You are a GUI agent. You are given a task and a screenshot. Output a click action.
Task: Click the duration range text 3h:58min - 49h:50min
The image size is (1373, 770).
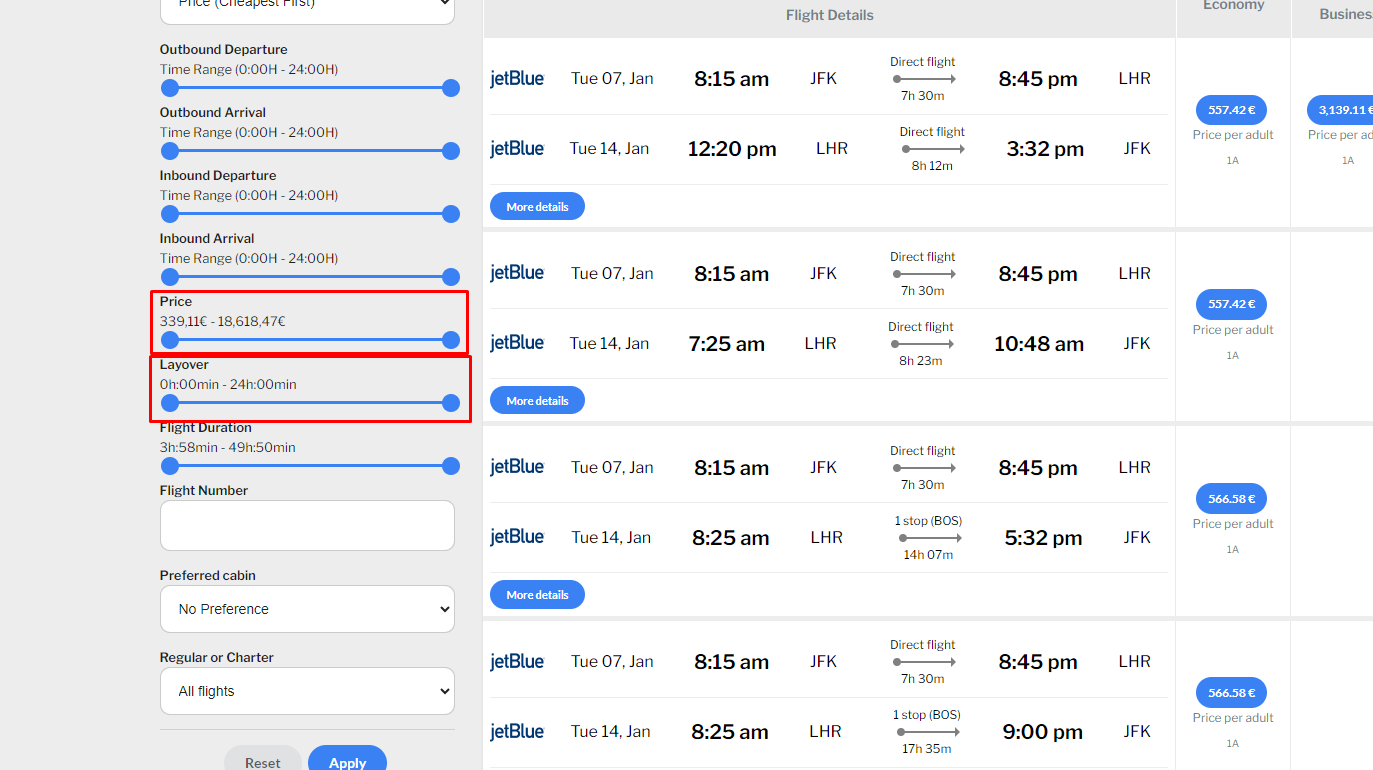point(228,447)
